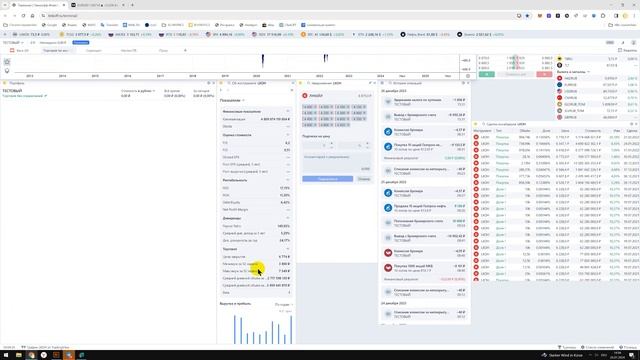640x360 pixels.
Task: Sort trades by the Стоимость column
Action: tap(593, 131)
